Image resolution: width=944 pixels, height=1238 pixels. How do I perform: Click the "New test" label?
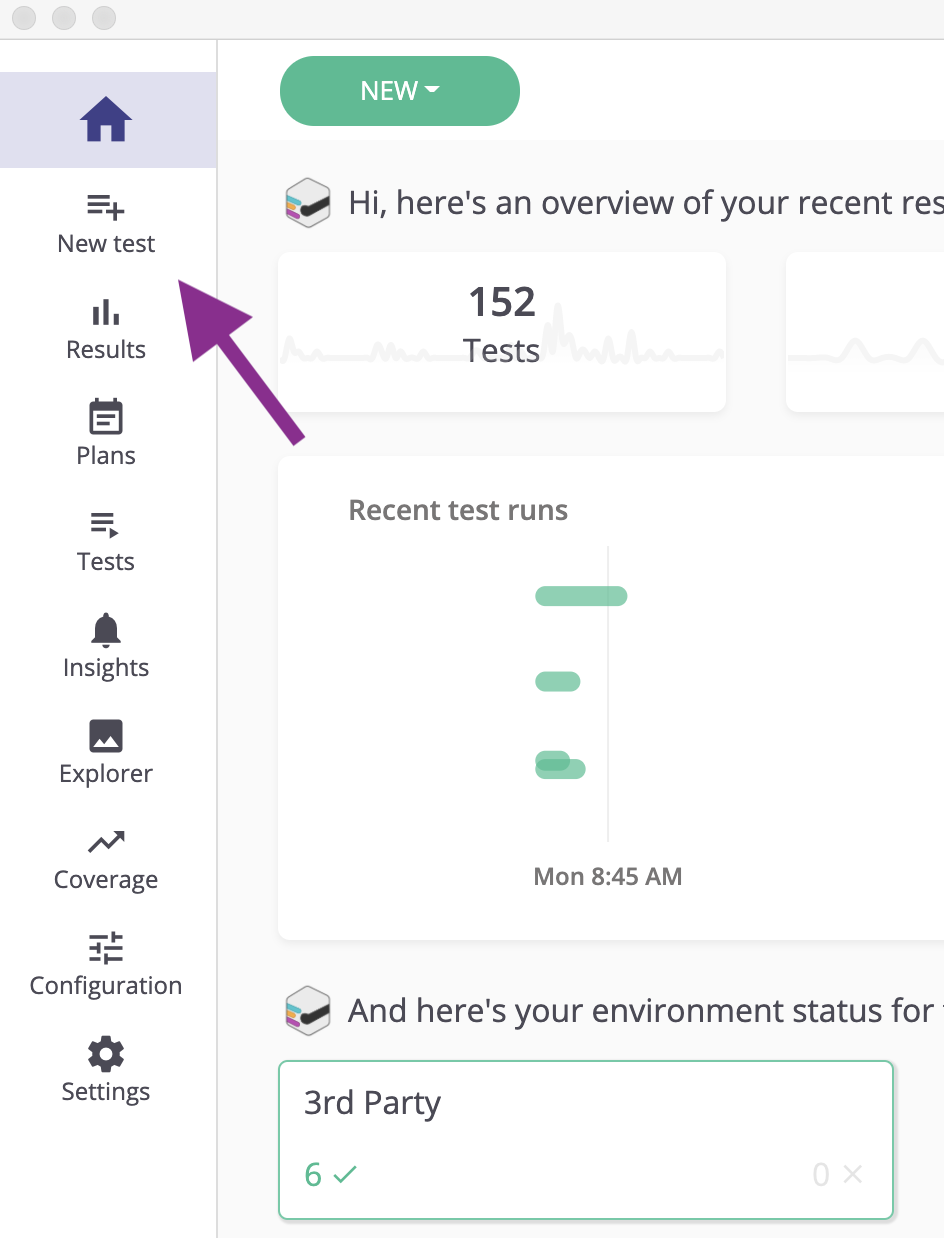coord(106,244)
